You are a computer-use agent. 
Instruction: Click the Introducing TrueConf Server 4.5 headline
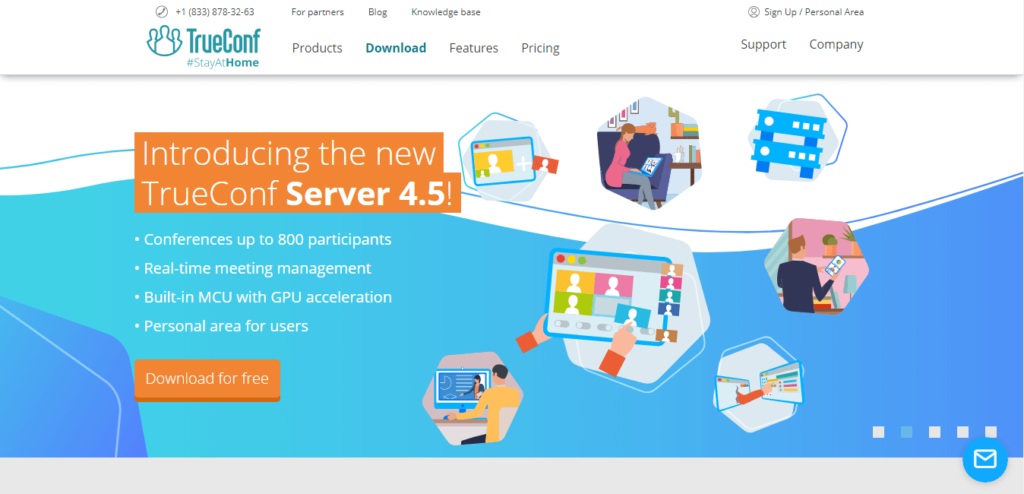click(x=297, y=173)
